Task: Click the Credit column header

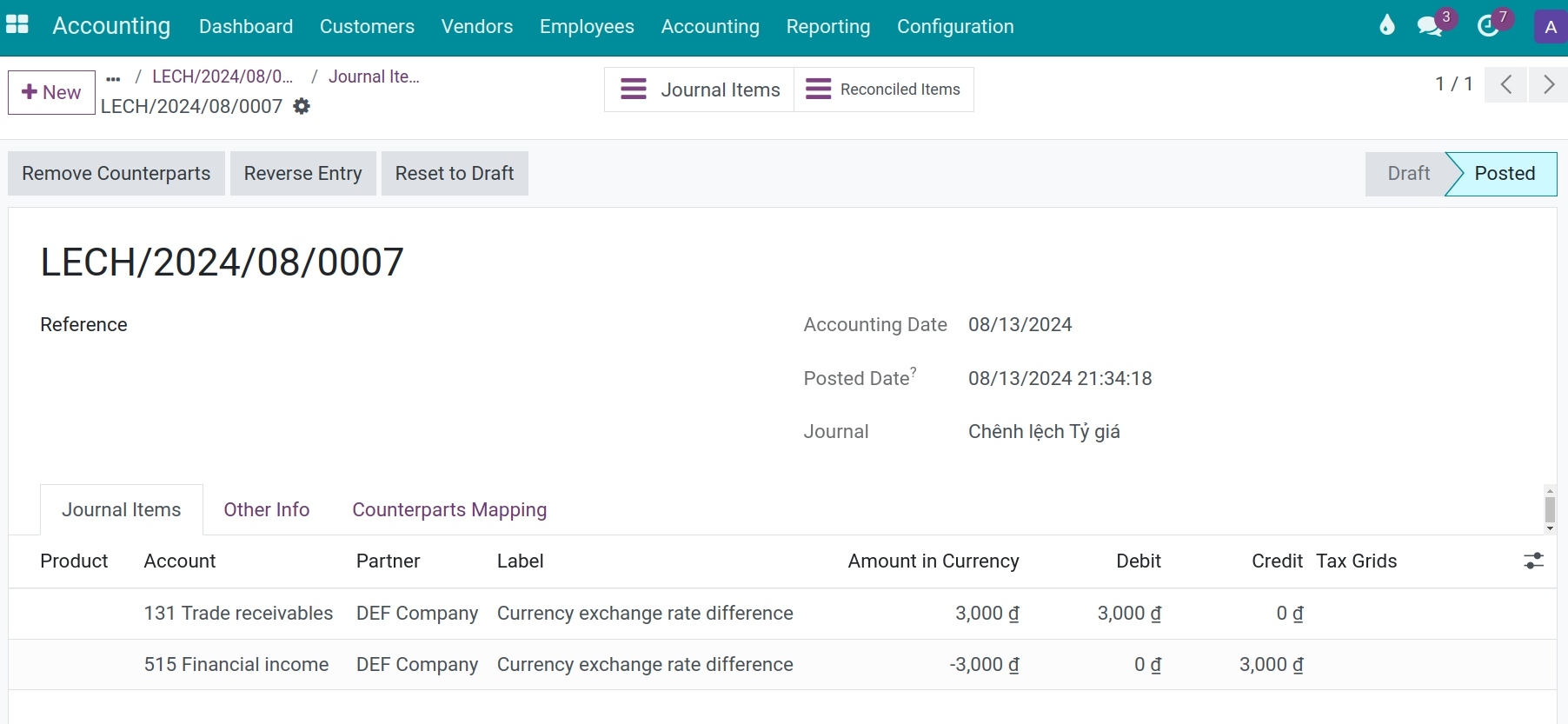Action: coord(1277,561)
